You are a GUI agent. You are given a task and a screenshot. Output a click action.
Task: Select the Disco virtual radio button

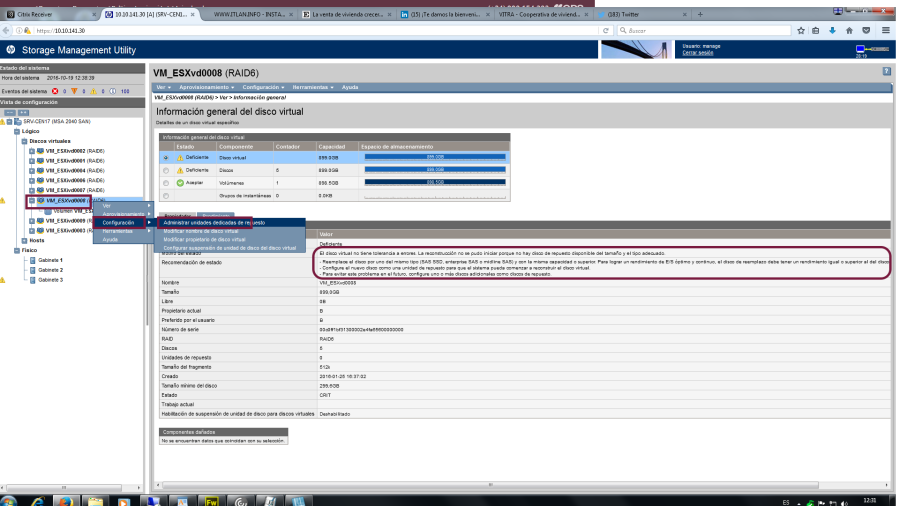coord(166,157)
